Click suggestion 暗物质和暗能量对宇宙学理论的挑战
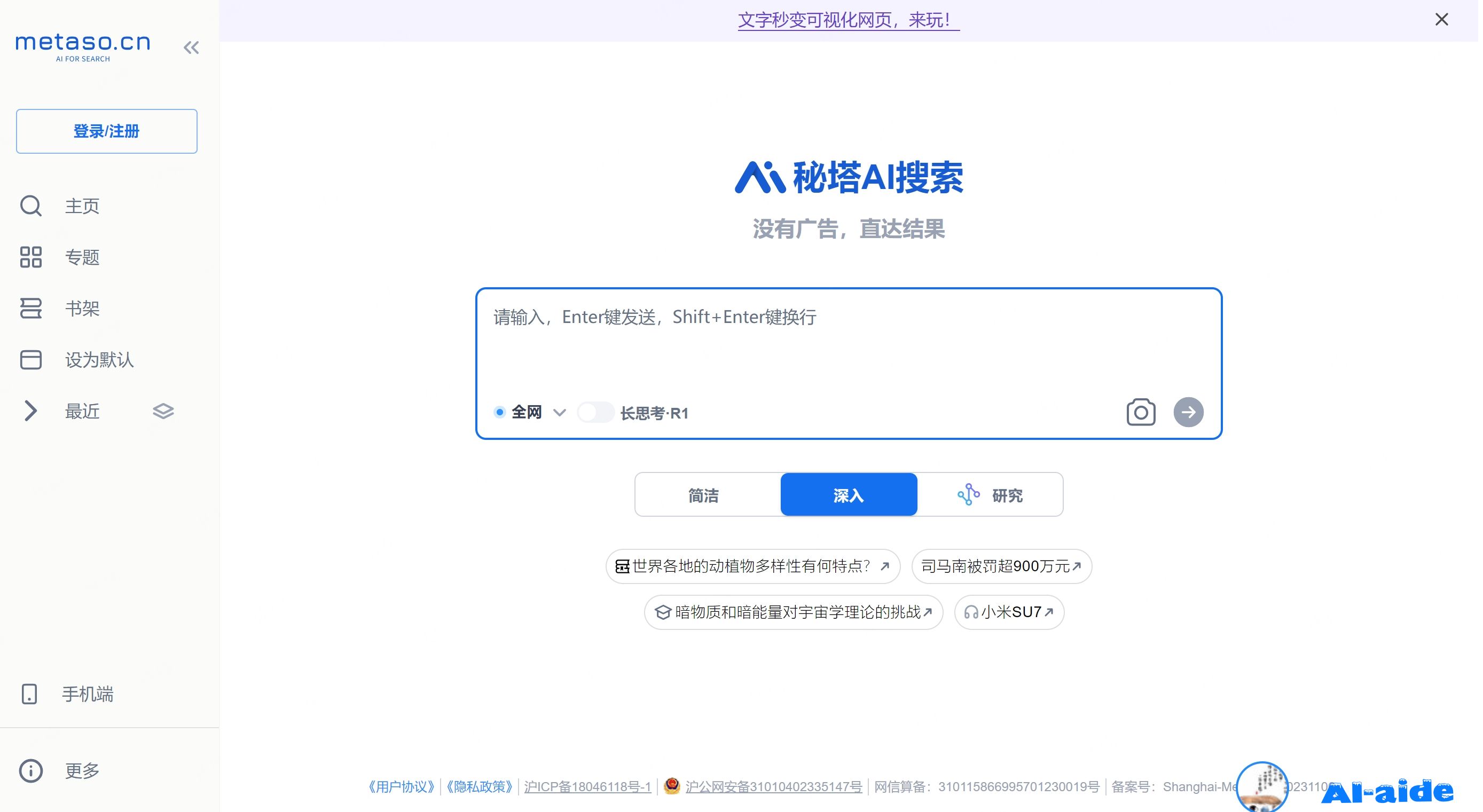Viewport: 1483px width, 812px height. pyautogui.click(x=794, y=612)
